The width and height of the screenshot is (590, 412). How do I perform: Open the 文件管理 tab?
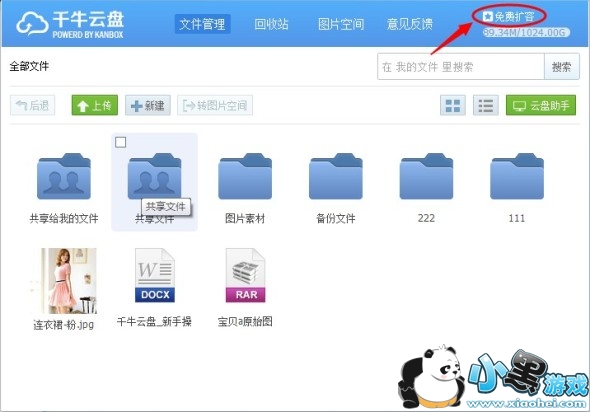(x=202, y=24)
